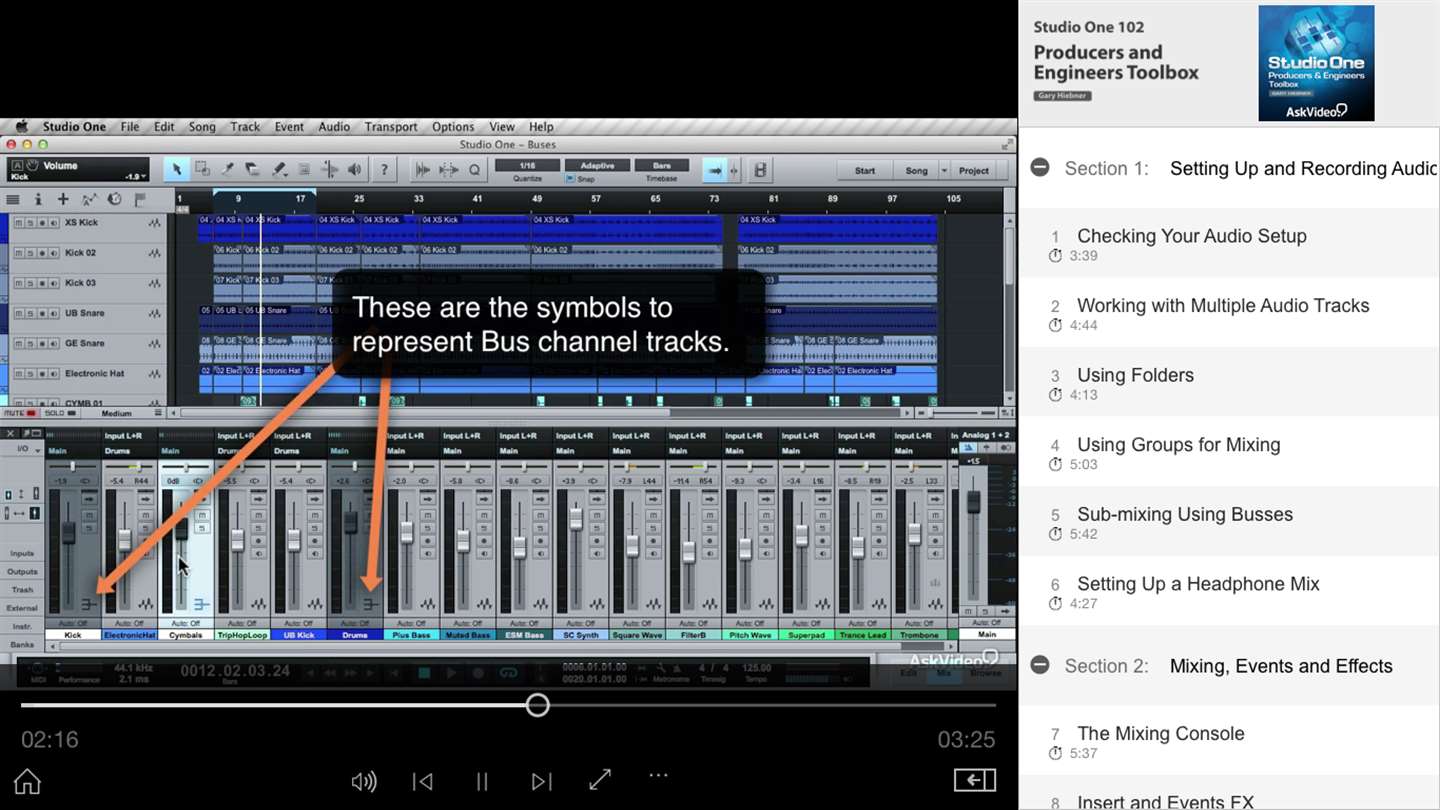Open the Bars timebase dropdown

[662, 165]
